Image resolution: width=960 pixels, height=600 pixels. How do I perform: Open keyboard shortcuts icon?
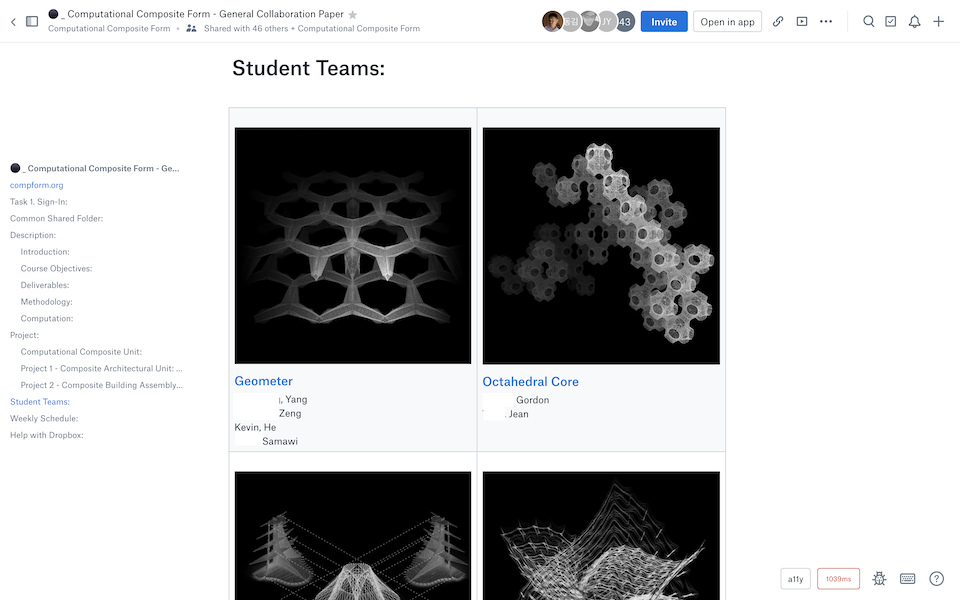pyautogui.click(x=908, y=578)
